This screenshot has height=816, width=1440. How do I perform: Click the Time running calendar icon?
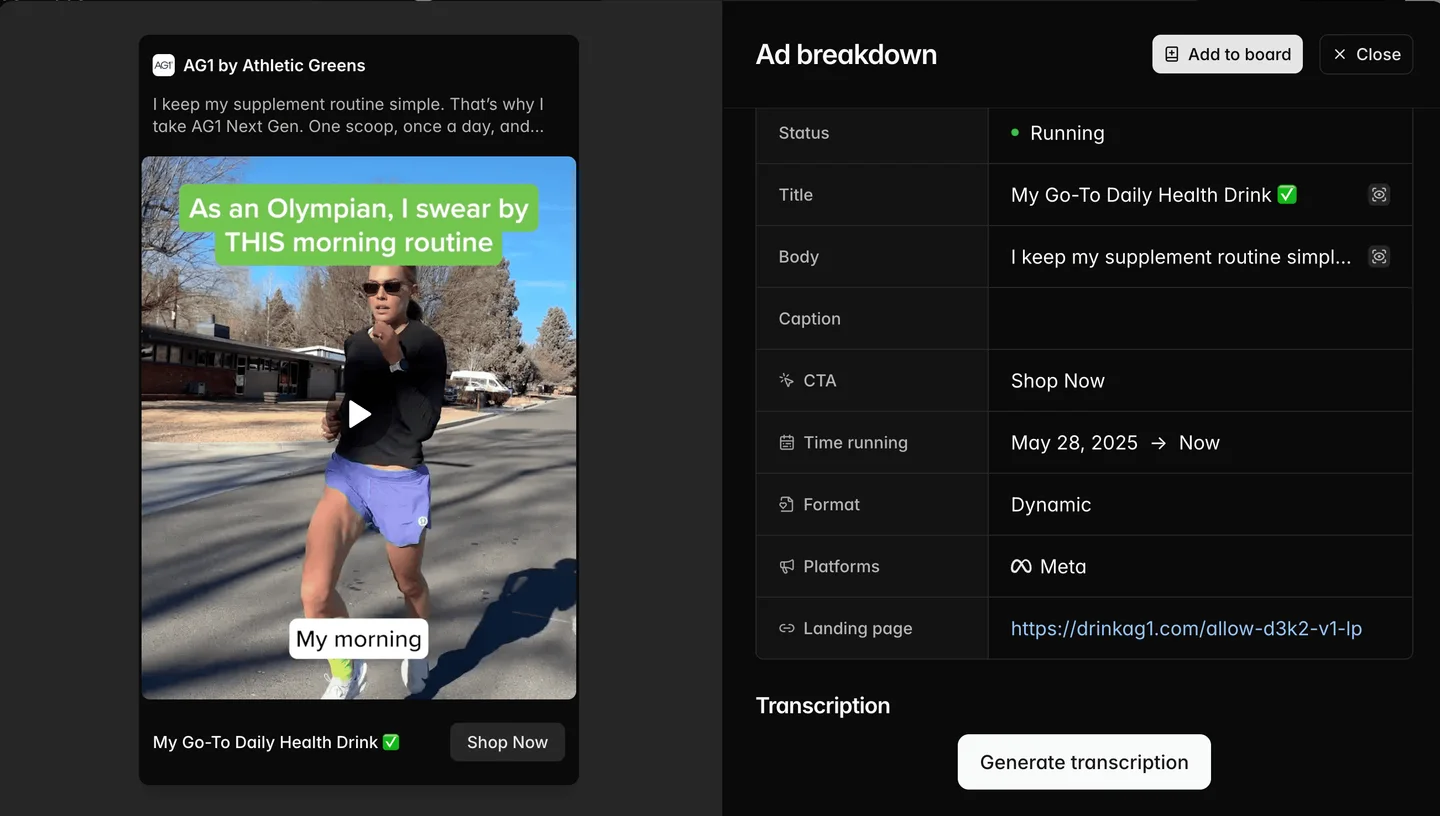pos(786,442)
